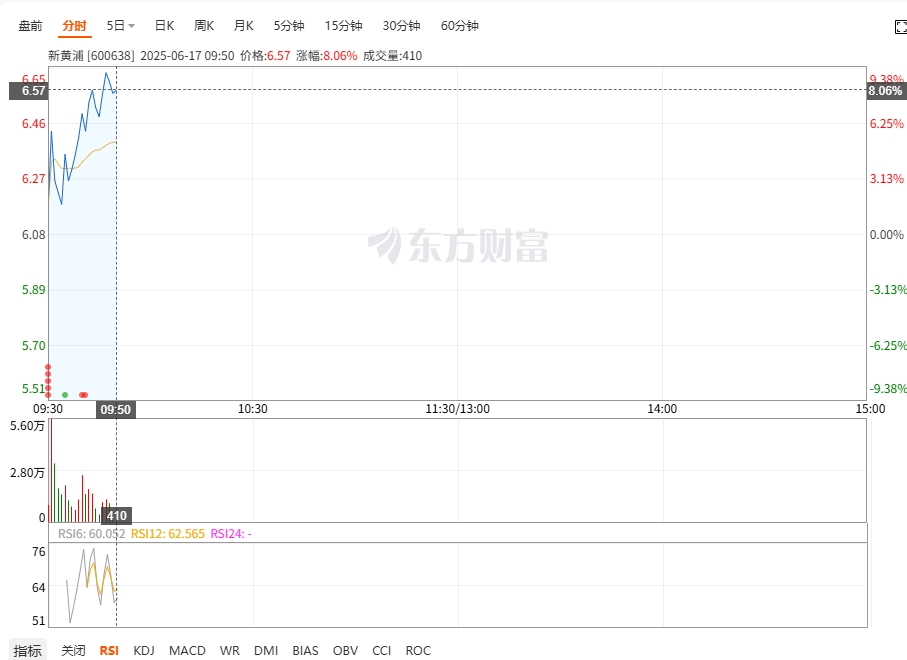
Task: Select the 30分钟 chart period
Action: 401,26
